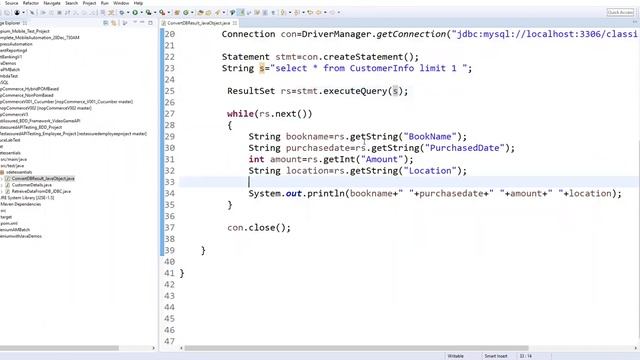Click the Coverage launch icon in toolbar
The height and width of the screenshot is (360, 640).
[149, 12]
